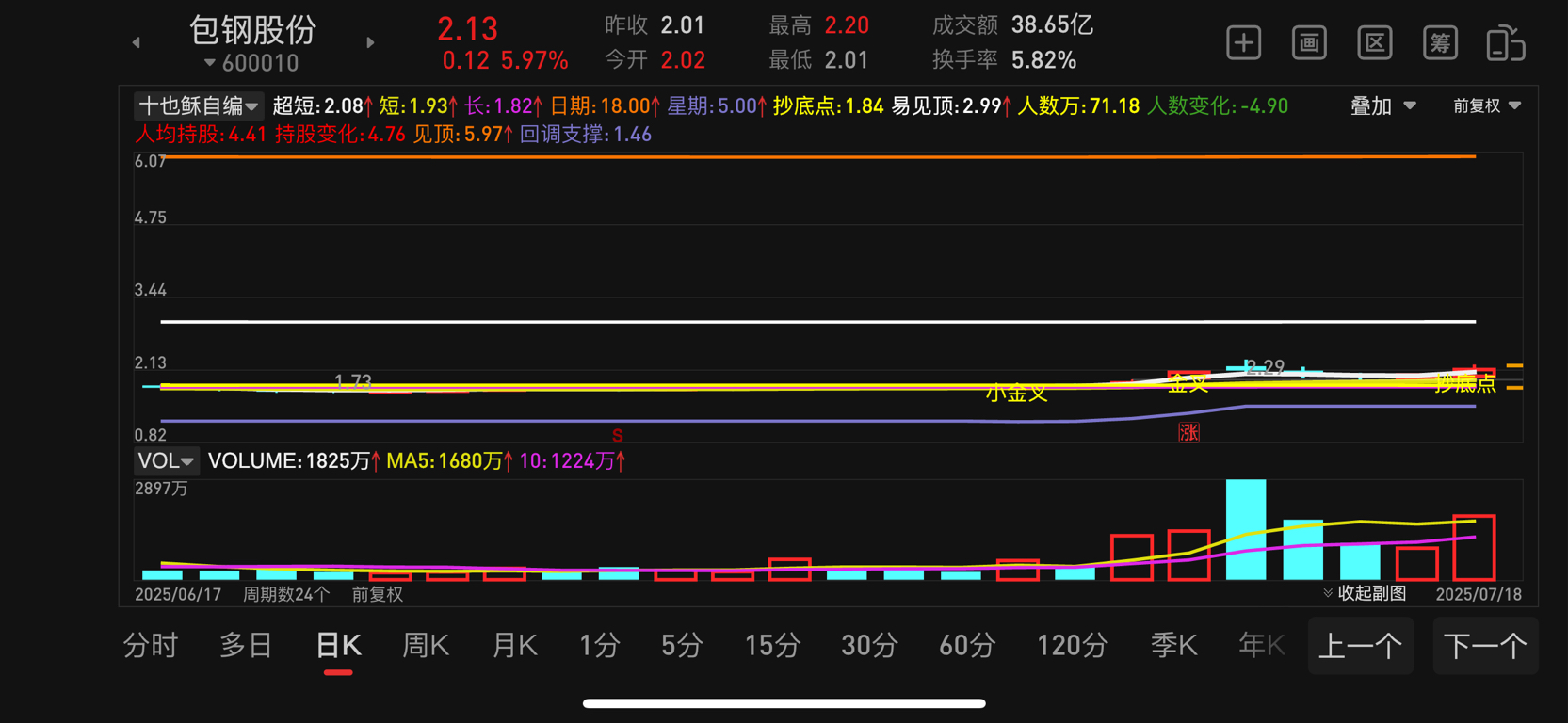The width and height of the screenshot is (1568, 724).
Task: Expand the 叠加 overlay dropdown
Action: coord(1382,106)
